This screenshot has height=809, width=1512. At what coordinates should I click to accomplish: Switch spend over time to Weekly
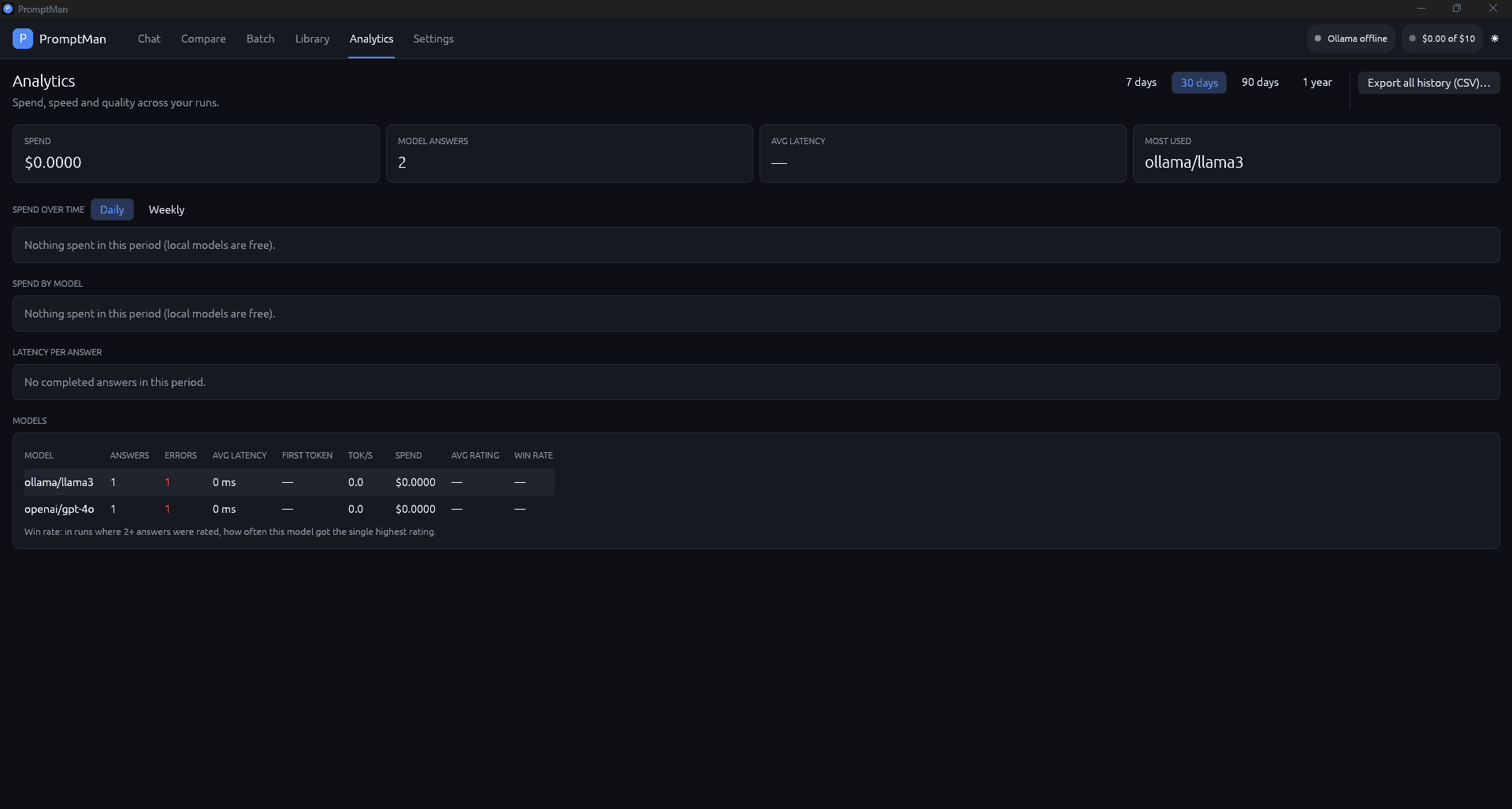click(166, 210)
